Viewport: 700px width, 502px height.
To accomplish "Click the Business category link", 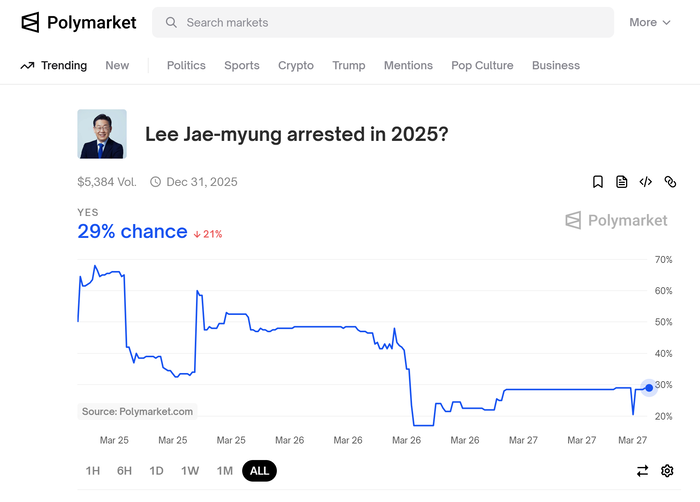I will pos(556,65).
